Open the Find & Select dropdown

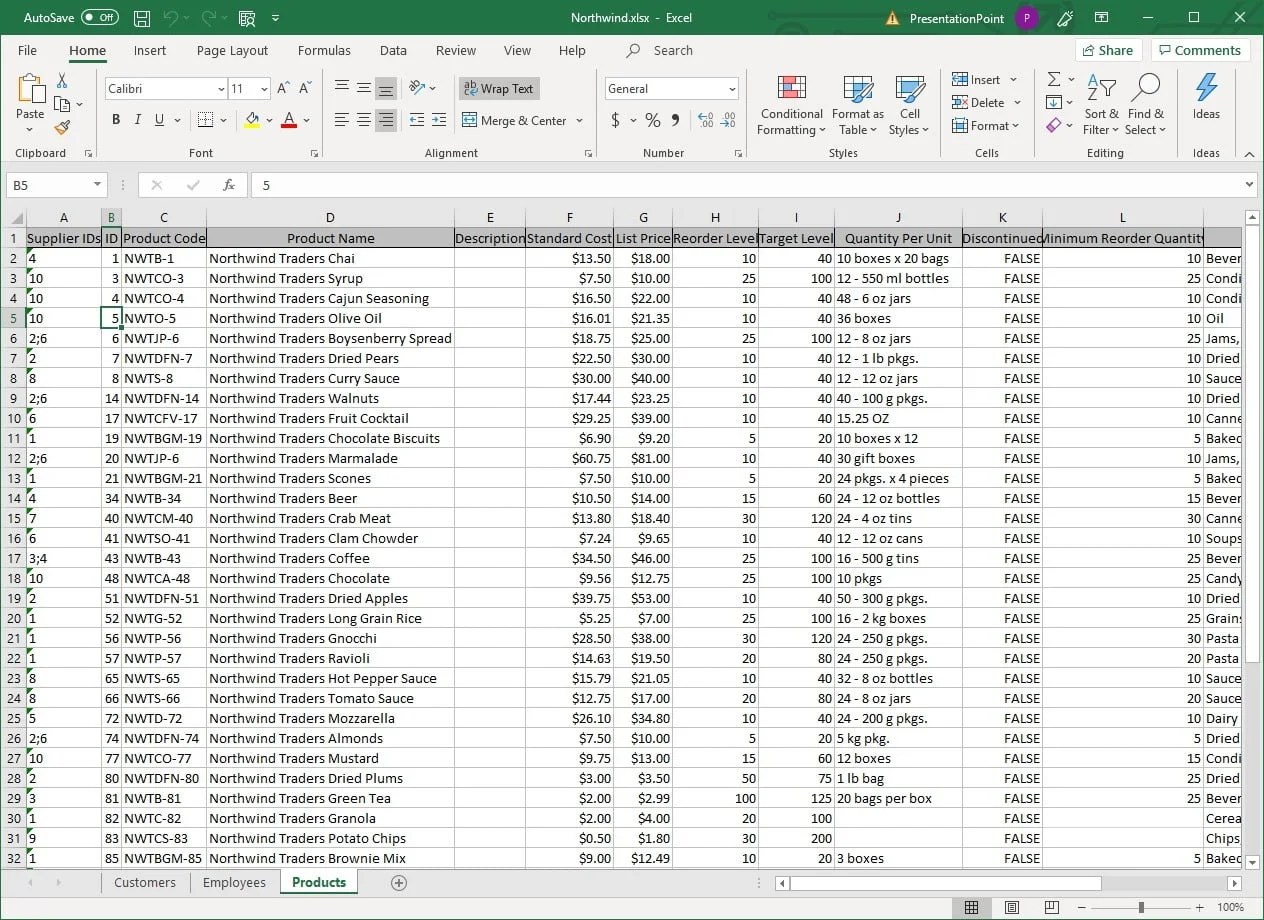1145,106
